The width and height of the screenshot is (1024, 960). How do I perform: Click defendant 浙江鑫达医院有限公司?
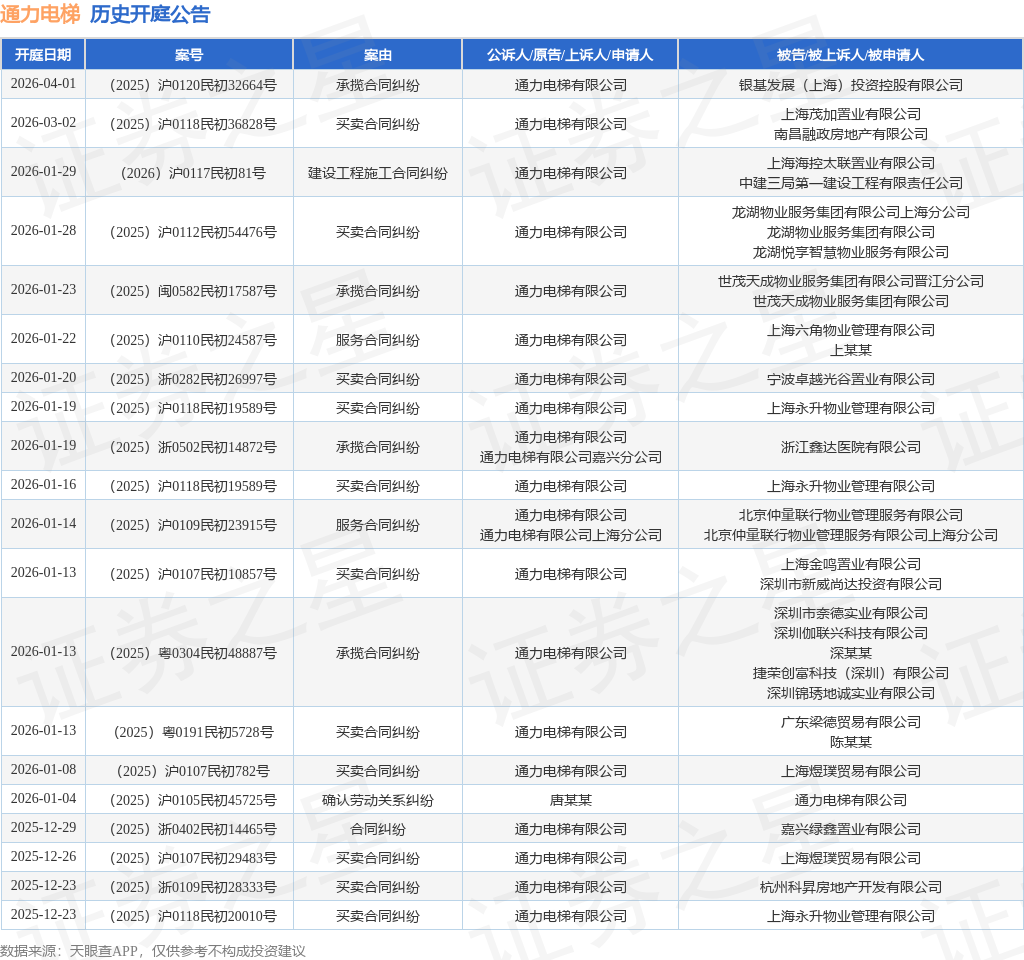(x=850, y=447)
